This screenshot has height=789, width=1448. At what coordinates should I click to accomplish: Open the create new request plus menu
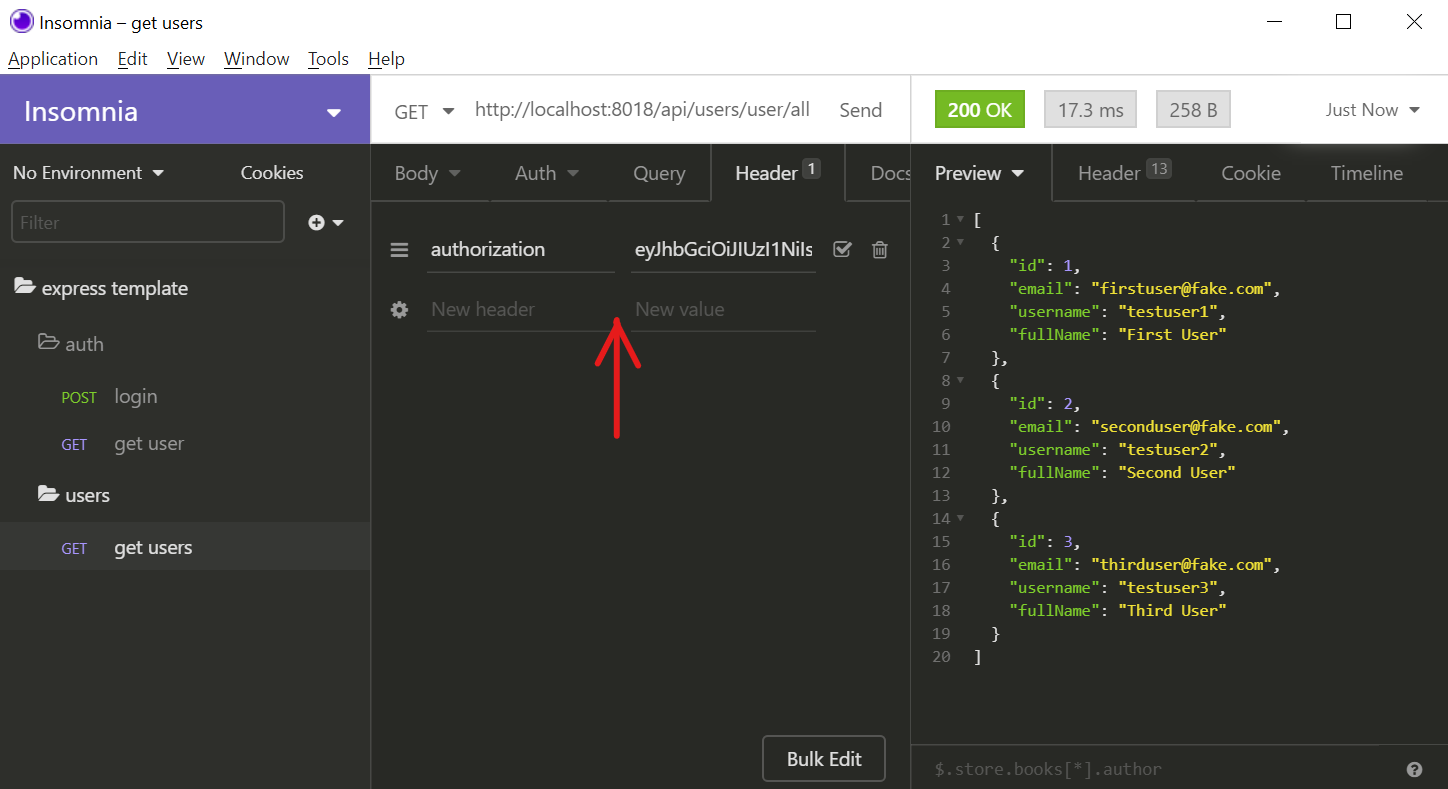coord(326,222)
